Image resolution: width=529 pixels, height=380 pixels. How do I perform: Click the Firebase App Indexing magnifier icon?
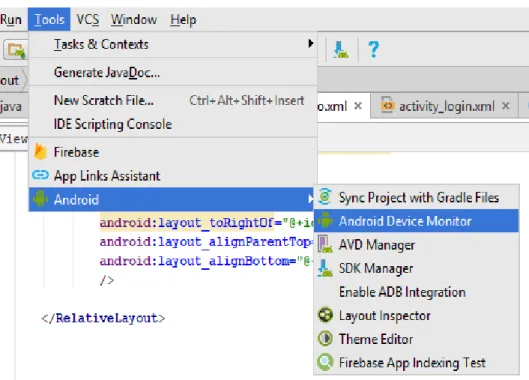coord(326,362)
